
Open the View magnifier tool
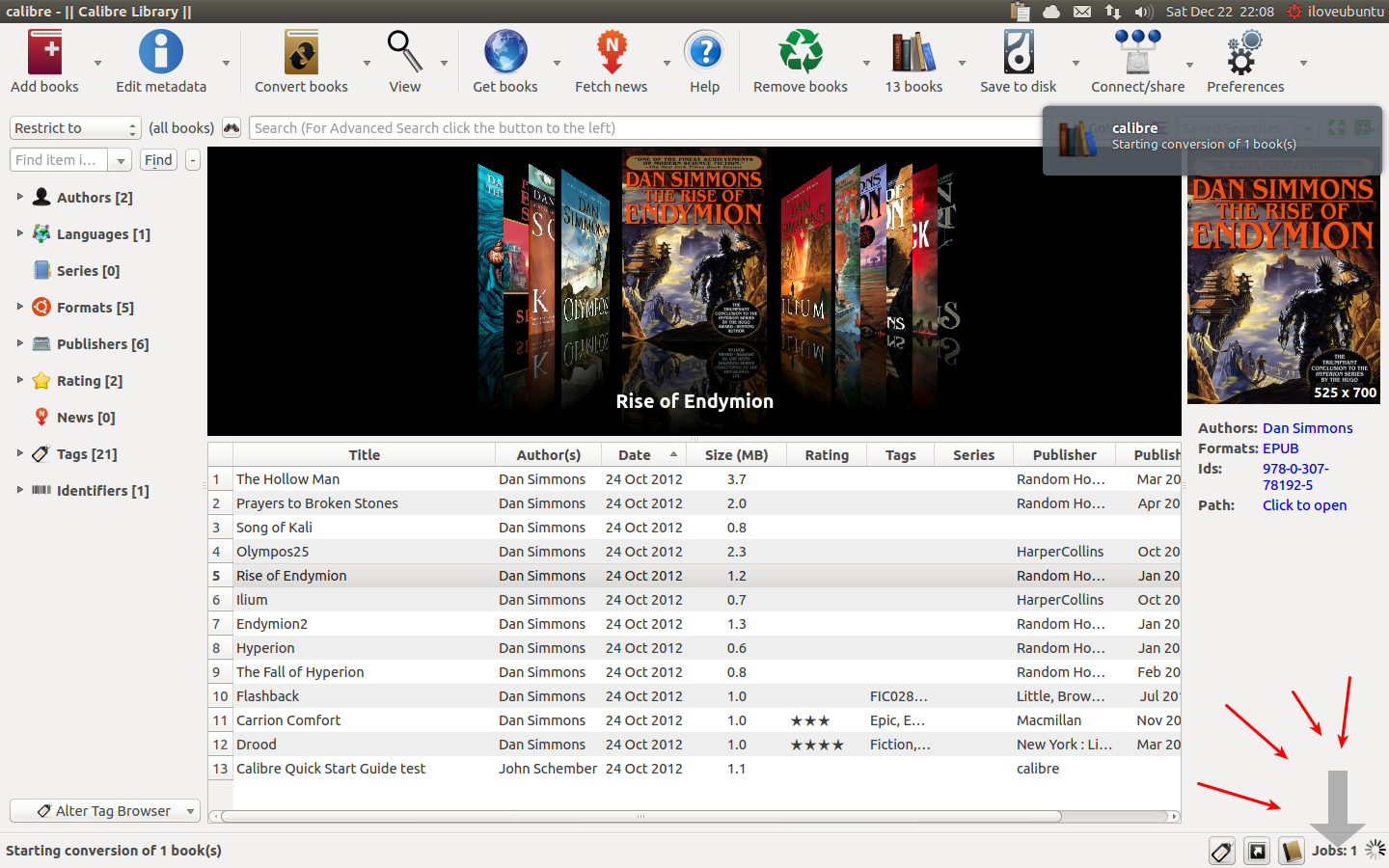point(404,52)
